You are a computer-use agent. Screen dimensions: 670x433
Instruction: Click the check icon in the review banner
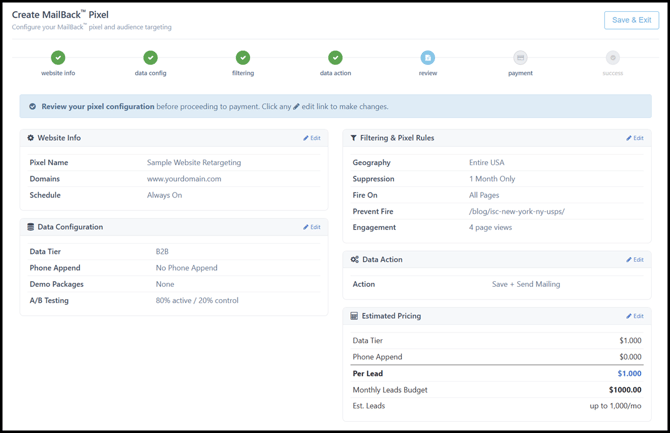pyautogui.click(x=32, y=106)
